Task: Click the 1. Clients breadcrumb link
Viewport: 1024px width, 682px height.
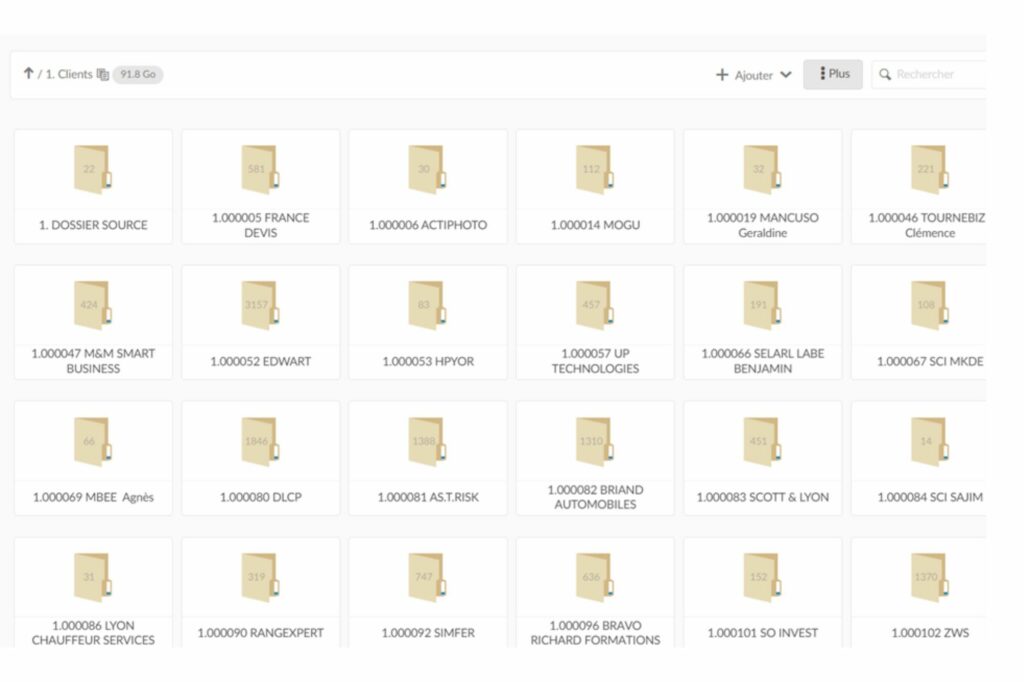Action: click(68, 75)
